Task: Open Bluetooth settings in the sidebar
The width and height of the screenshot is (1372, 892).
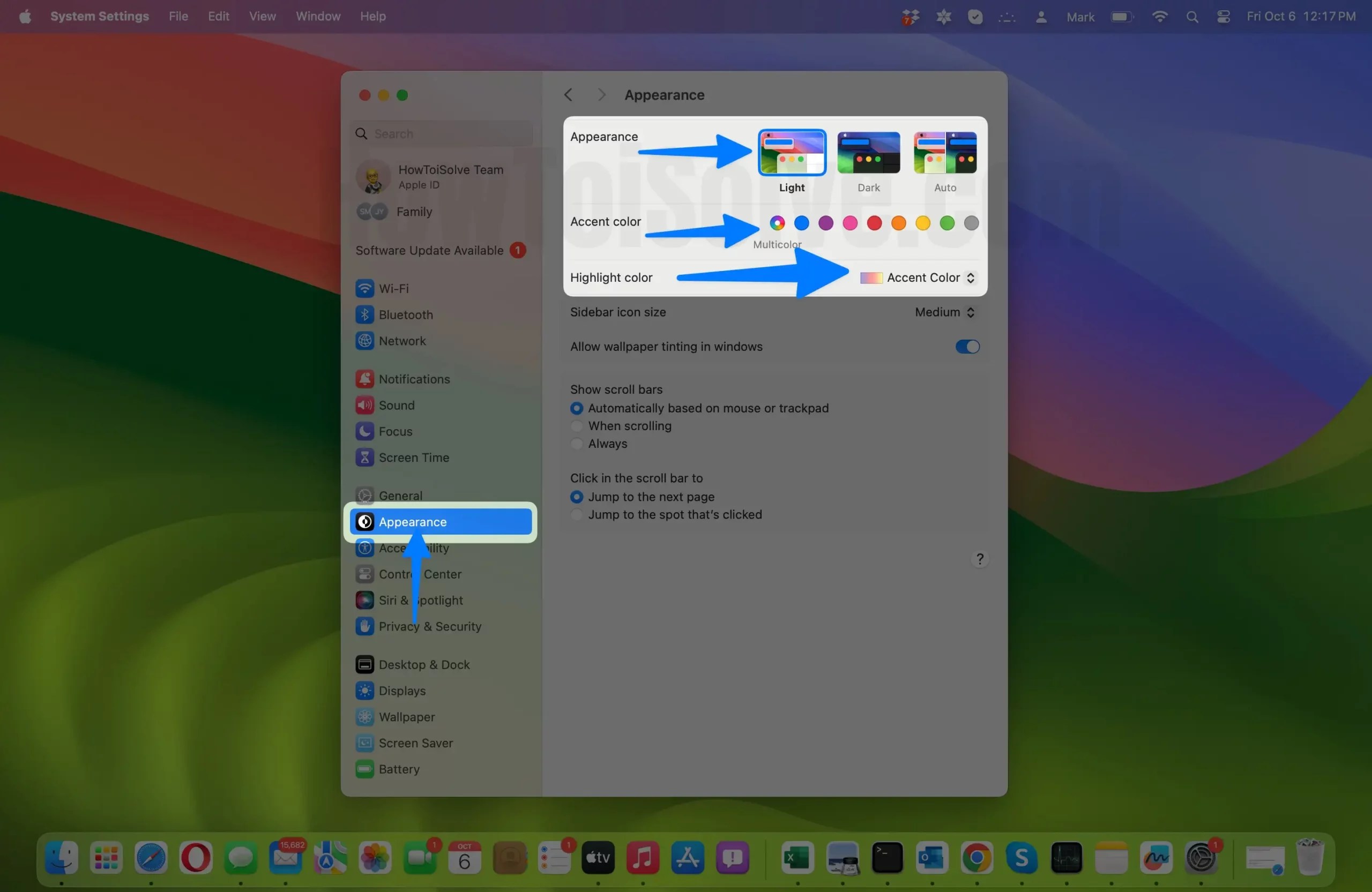Action: (x=405, y=314)
